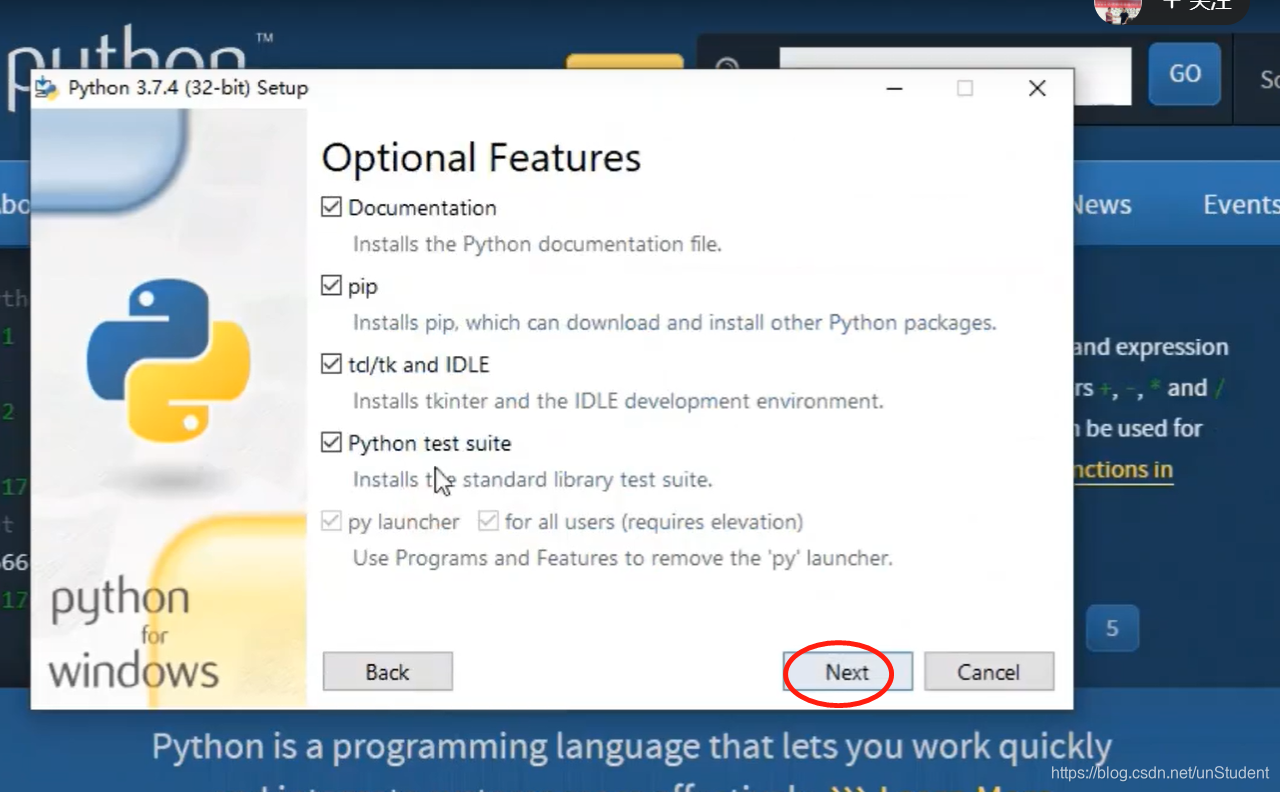Click the pip description text about packages
1280x792 pixels.
tap(675, 323)
